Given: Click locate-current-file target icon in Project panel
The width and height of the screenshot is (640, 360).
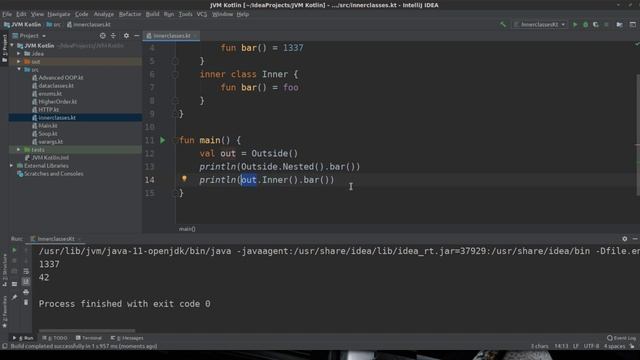Looking at the screenshot, I should tap(102, 36).
